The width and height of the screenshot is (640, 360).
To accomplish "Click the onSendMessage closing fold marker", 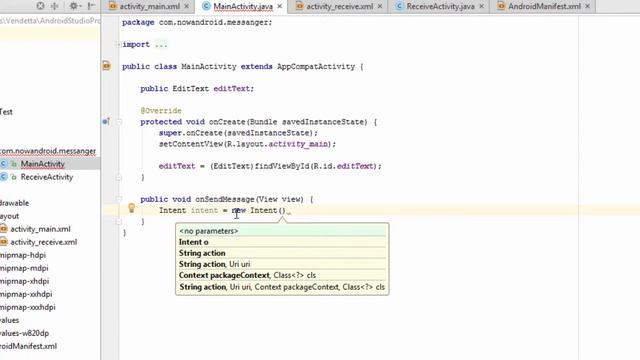I will pyautogui.click(x=119, y=222).
